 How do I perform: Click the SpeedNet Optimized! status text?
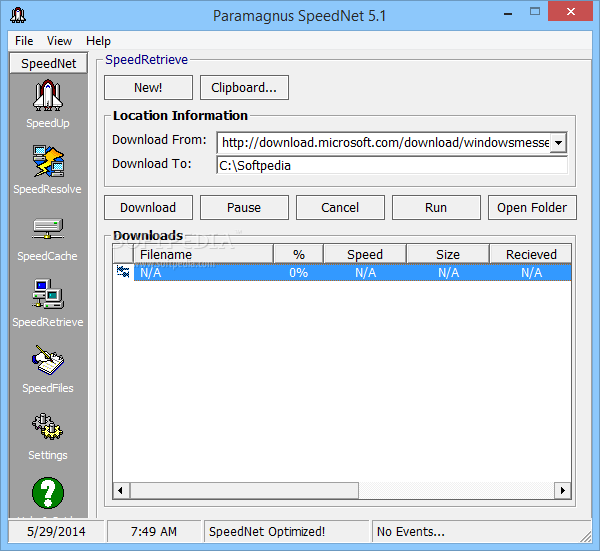(267, 531)
